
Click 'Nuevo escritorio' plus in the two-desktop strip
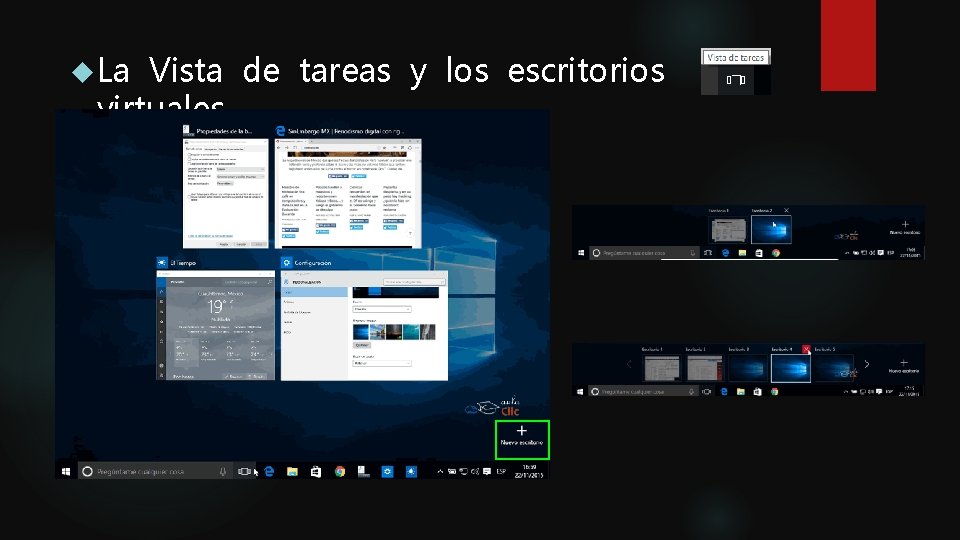tap(905, 224)
